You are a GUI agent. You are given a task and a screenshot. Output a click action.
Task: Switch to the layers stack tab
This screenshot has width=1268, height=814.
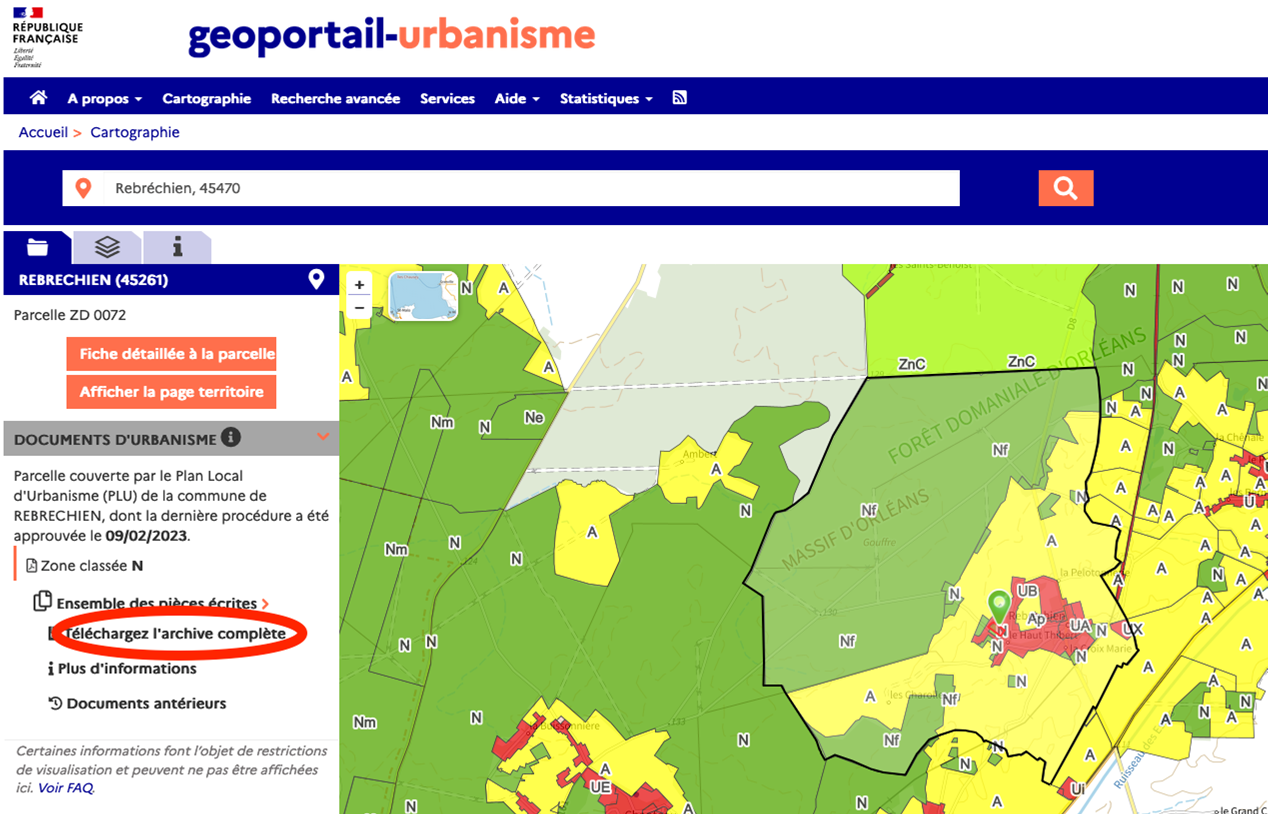[x=107, y=247]
